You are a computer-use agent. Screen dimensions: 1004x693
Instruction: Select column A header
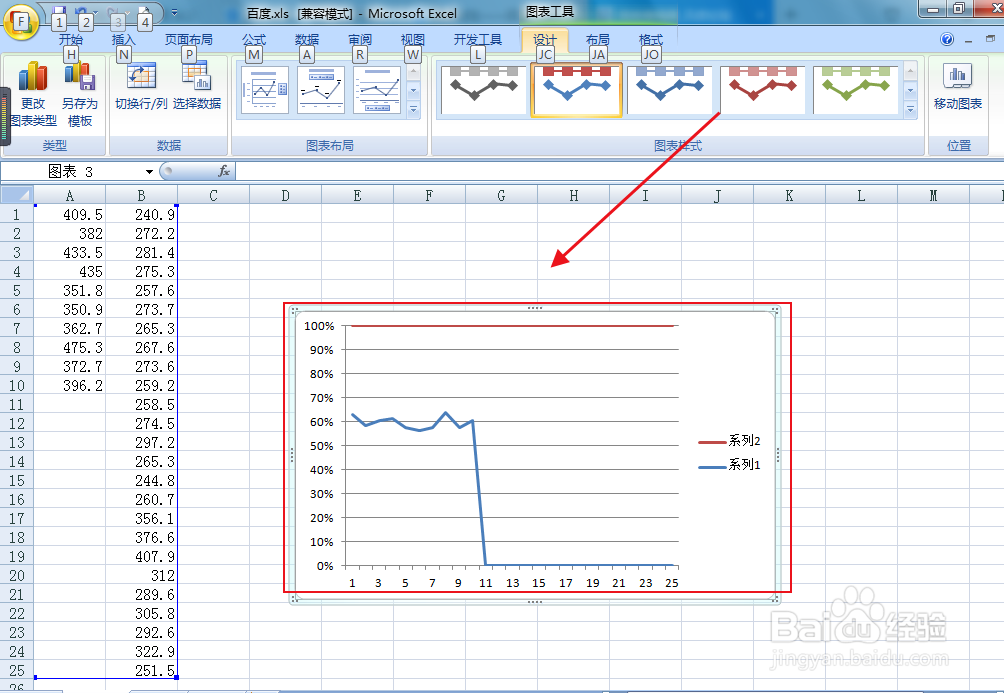69,195
